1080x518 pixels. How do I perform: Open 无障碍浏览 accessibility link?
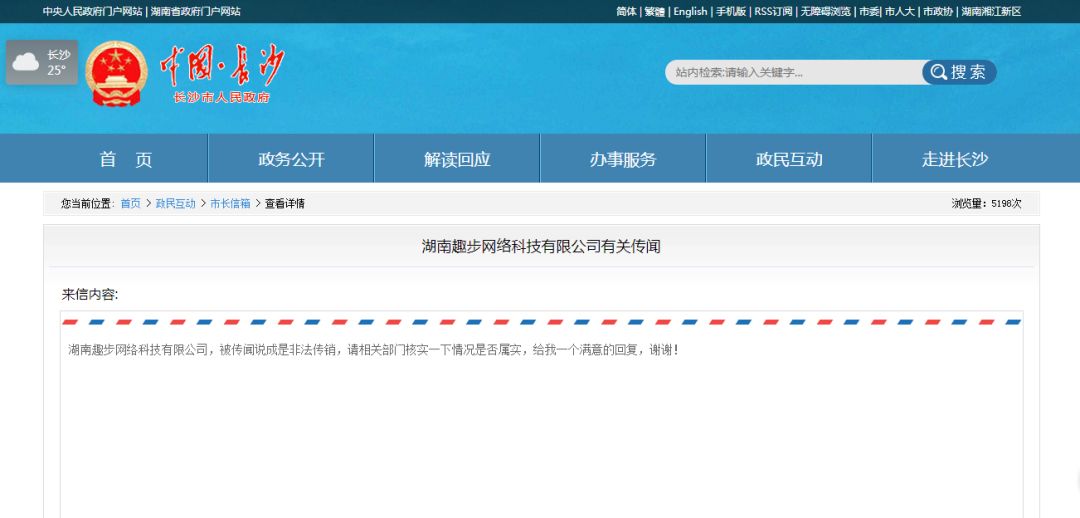(x=825, y=11)
